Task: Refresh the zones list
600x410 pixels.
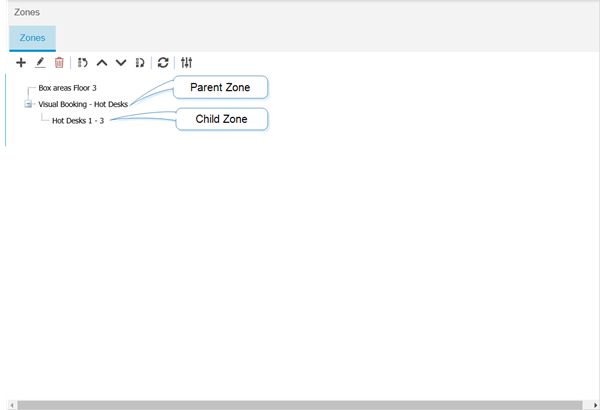Action: (163, 63)
